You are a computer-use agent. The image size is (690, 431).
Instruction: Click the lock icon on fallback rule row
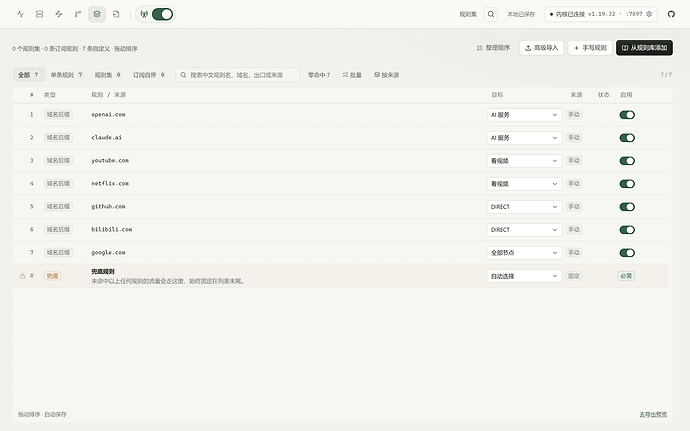coord(22,276)
